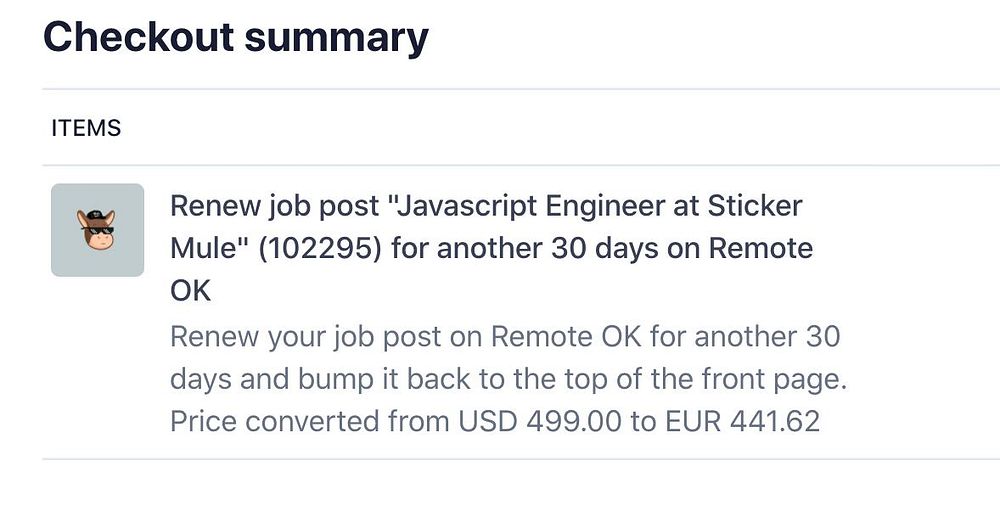Click the word "Checkout" in the heading
Screen dimensions: 1000x523
point(137,38)
